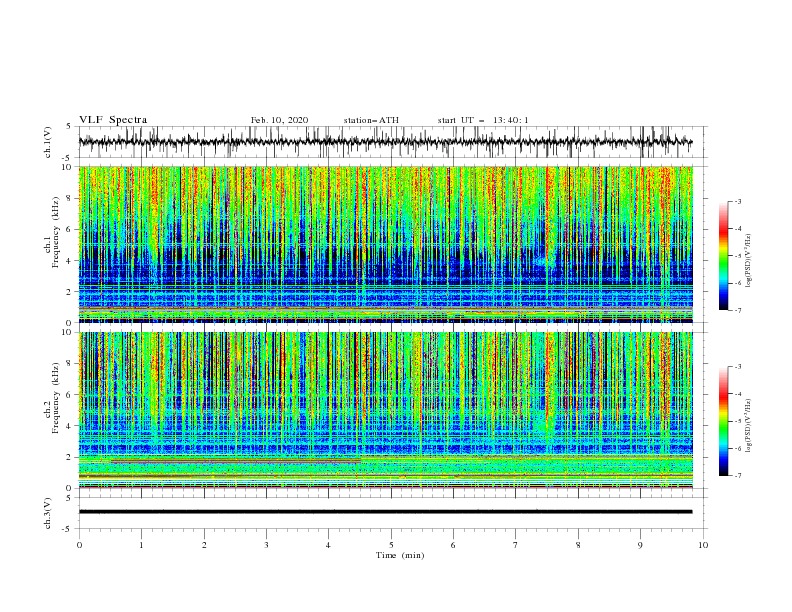
Task: Click the time axis tick label "1"
Action: pyautogui.click(x=141, y=545)
